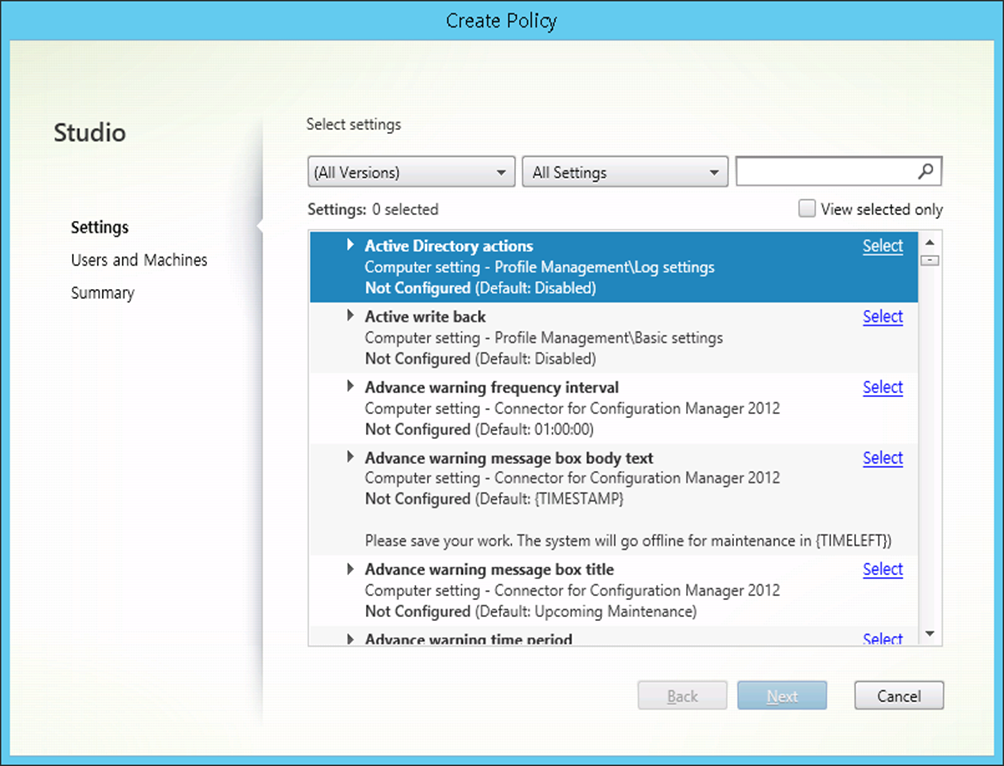Expand Active Directory actions setting

(350, 245)
